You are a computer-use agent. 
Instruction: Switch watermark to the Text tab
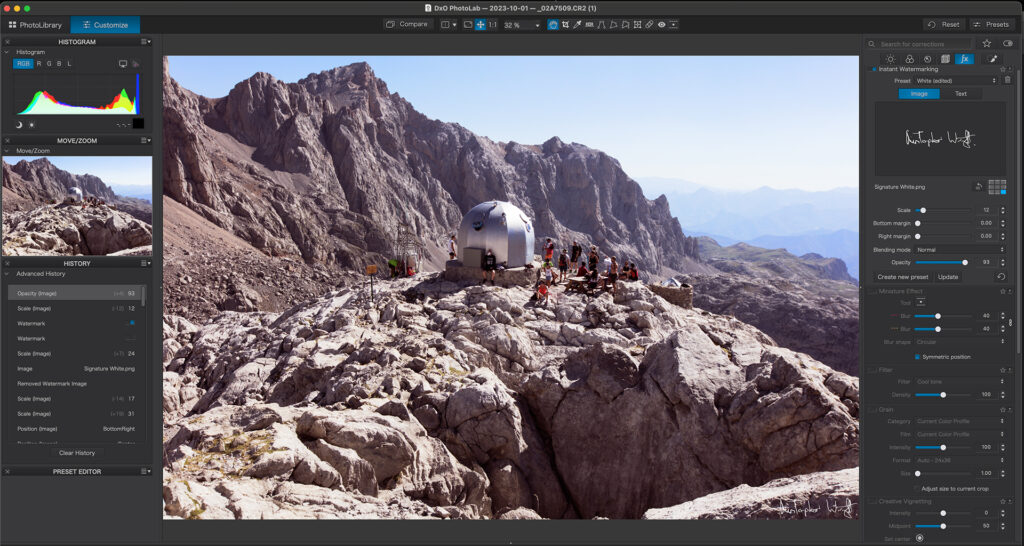(x=960, y=94)
